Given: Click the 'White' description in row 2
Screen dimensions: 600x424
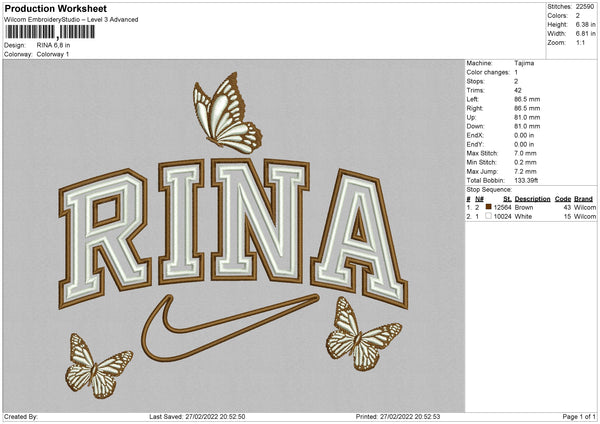Looking at the screenshot, I should (523, 217).
